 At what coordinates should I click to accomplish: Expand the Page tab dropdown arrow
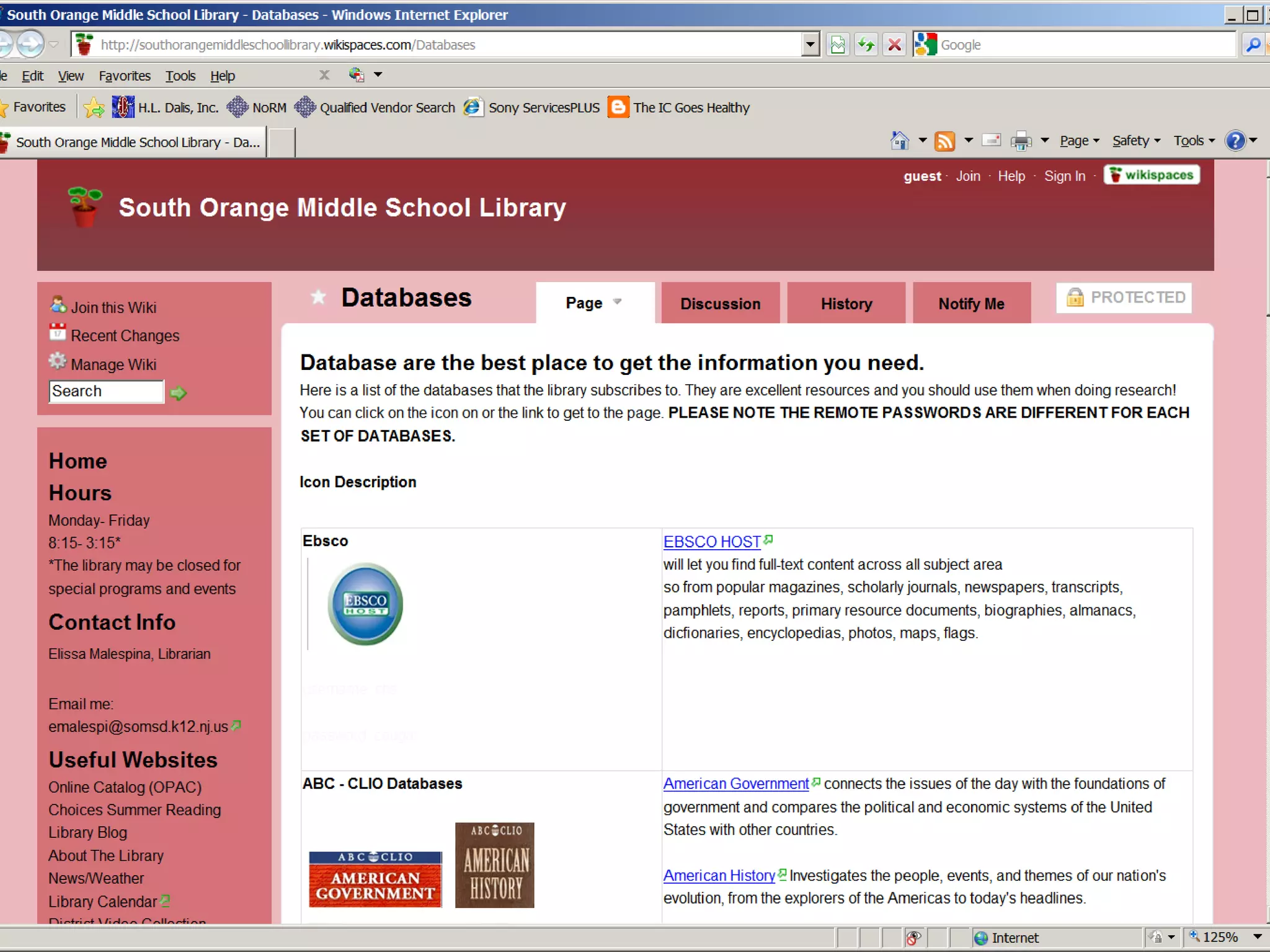(617, 302)
